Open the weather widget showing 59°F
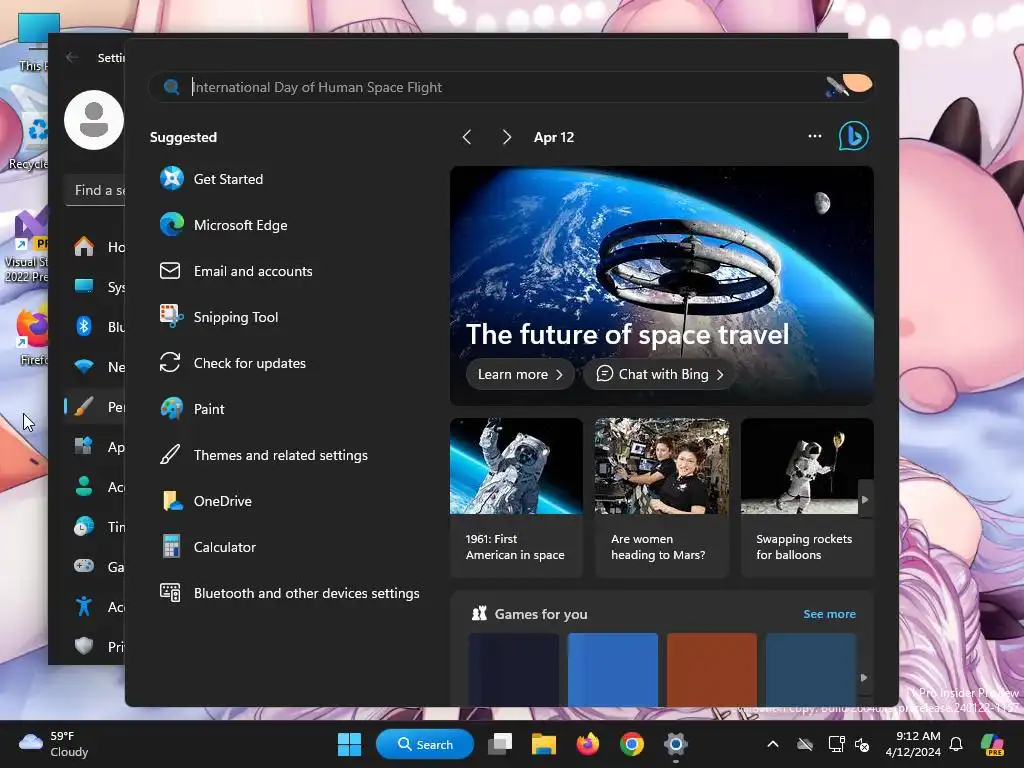The width and height of the screenshot is (1024, 768). 54,744
